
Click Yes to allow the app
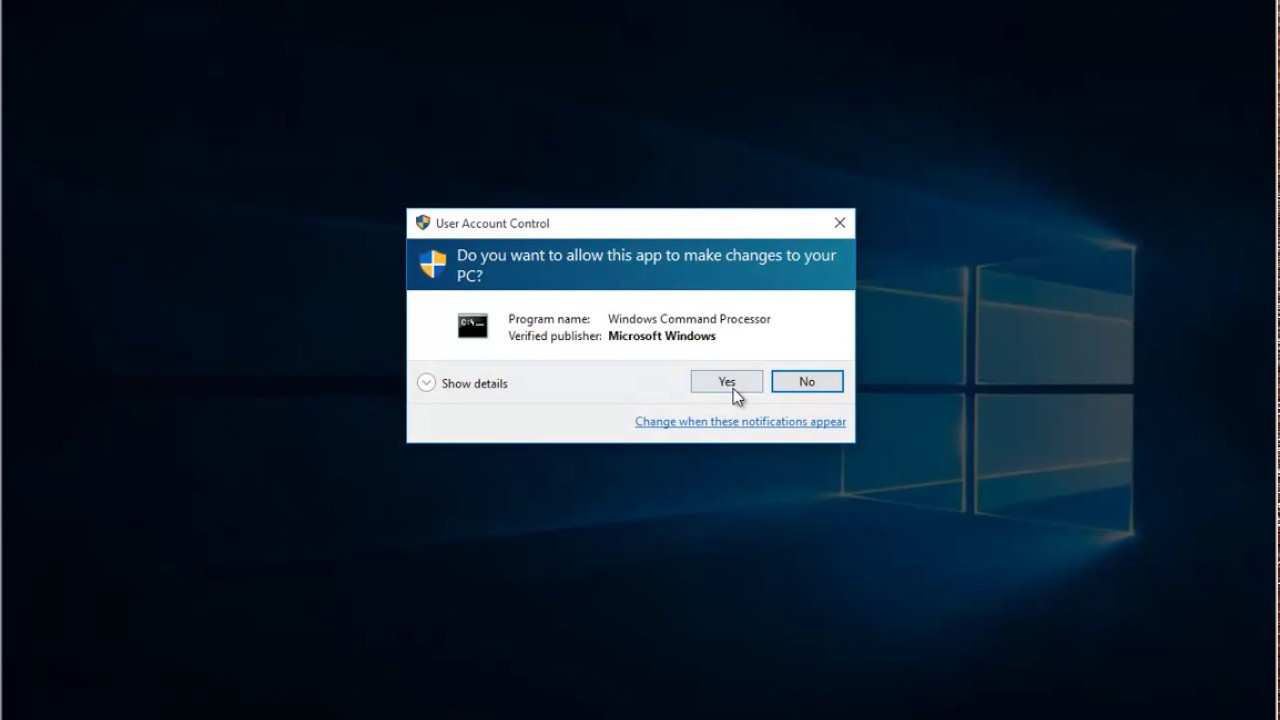[727, 381]
